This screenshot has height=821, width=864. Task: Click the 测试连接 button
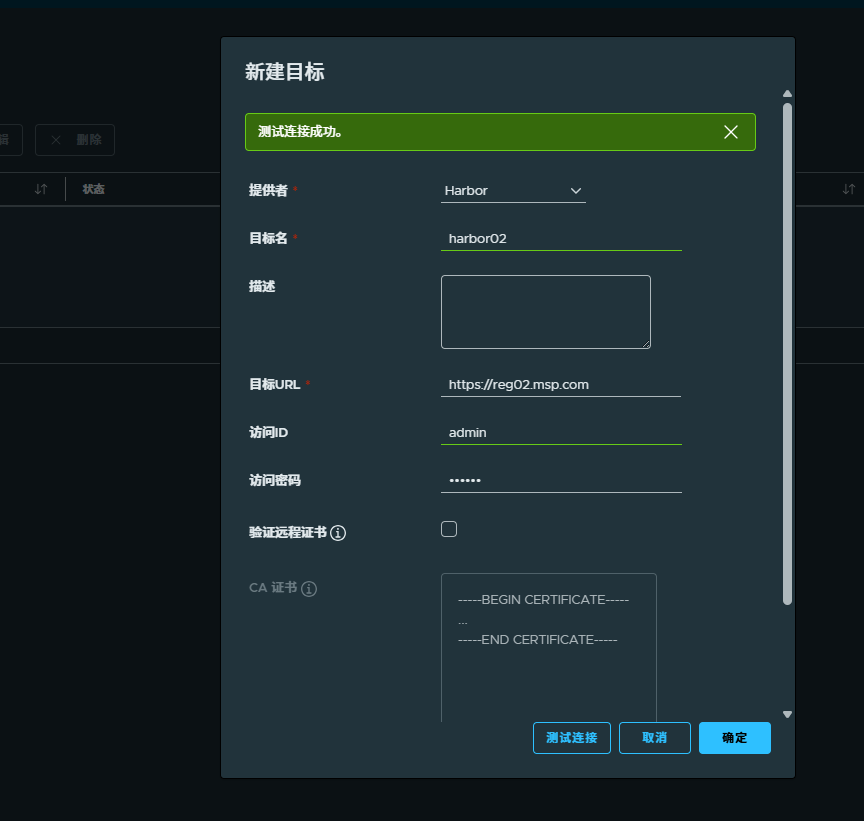pos(571,738)
